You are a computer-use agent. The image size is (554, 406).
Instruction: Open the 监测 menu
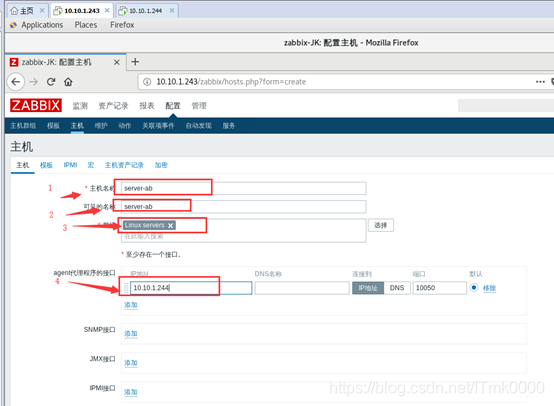click(80, 106)
